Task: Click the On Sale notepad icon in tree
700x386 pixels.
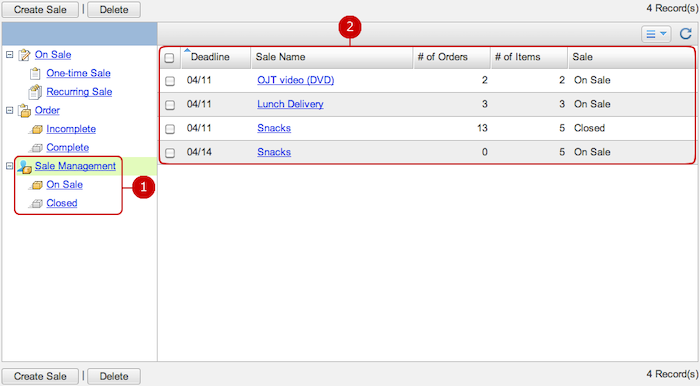Action: [x=24, y=55]
